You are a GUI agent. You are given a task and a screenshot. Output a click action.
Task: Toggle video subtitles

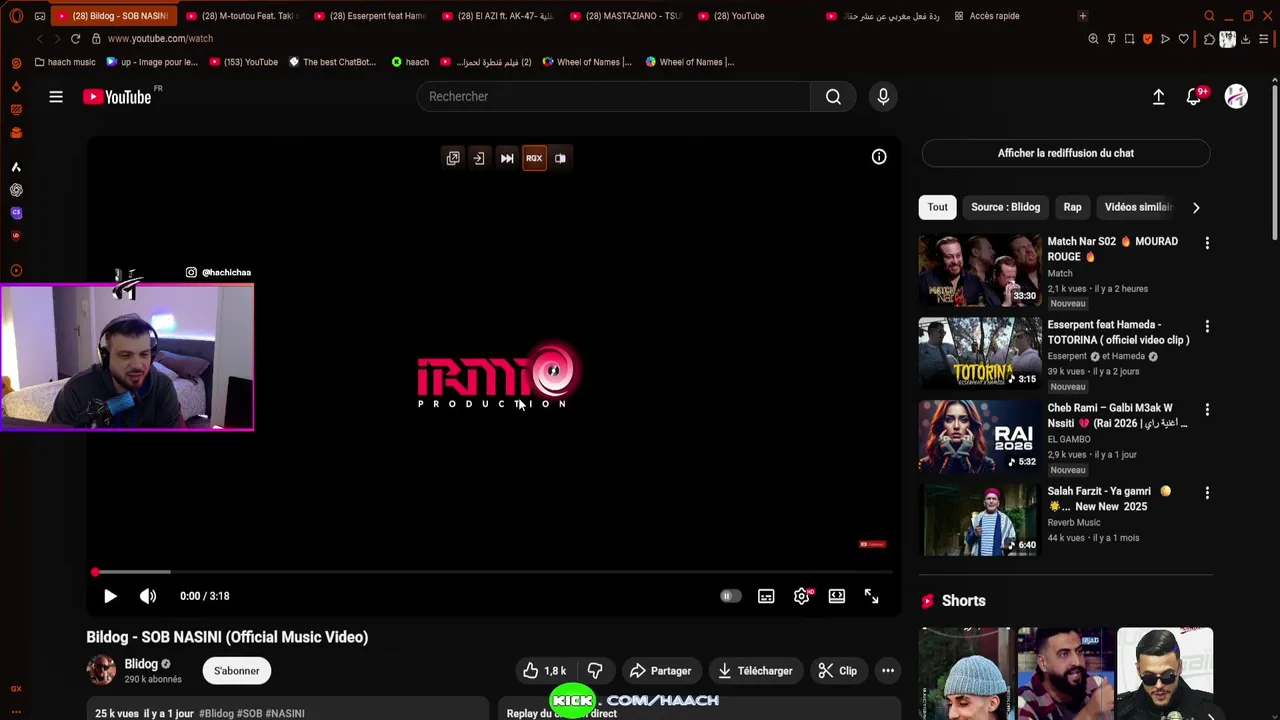pyautogui.click(x=766, y=596)
